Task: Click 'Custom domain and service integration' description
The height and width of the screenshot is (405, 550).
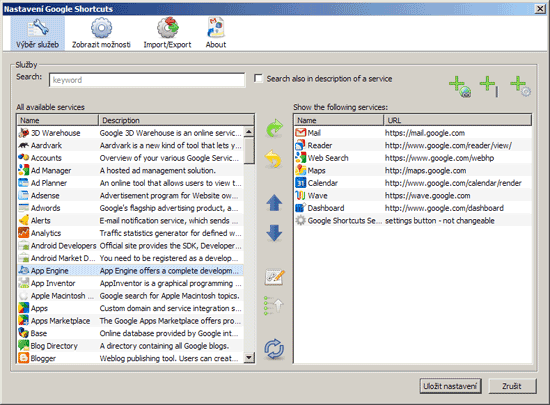Action: pyautogui.click(x=170, y=308)
